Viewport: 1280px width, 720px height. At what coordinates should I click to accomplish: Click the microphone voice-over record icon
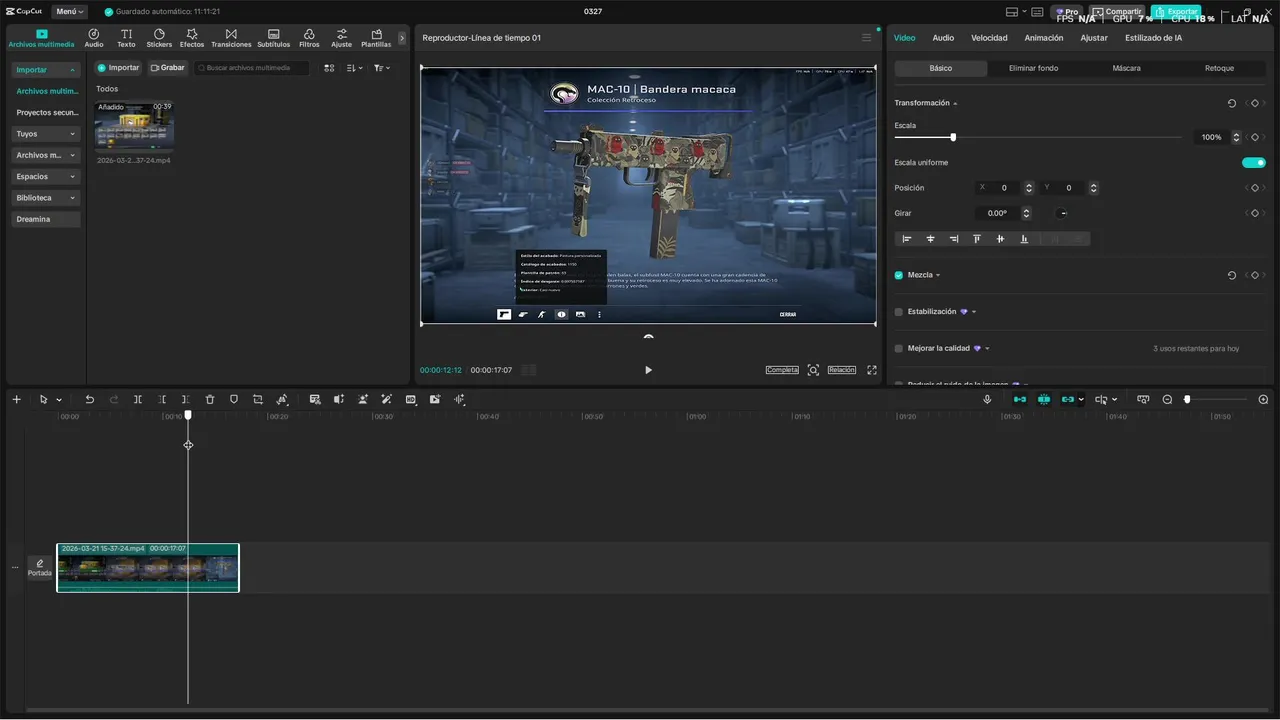point(987,399)
